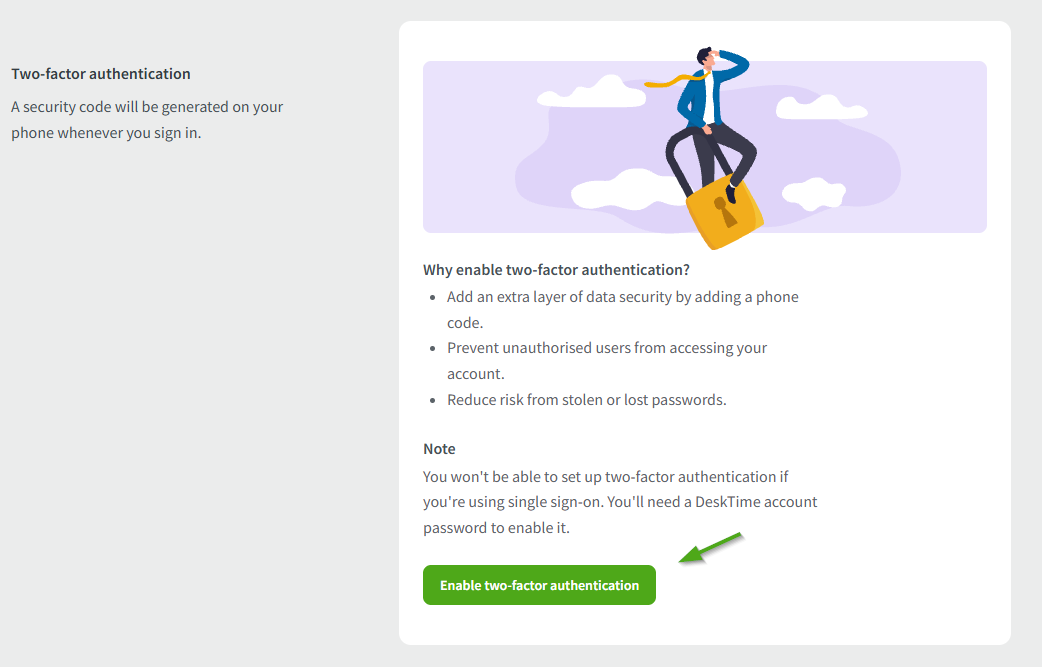The image size is (1042, 667).
Task: Click the "Note" heading
Action: tap(439, 449)
